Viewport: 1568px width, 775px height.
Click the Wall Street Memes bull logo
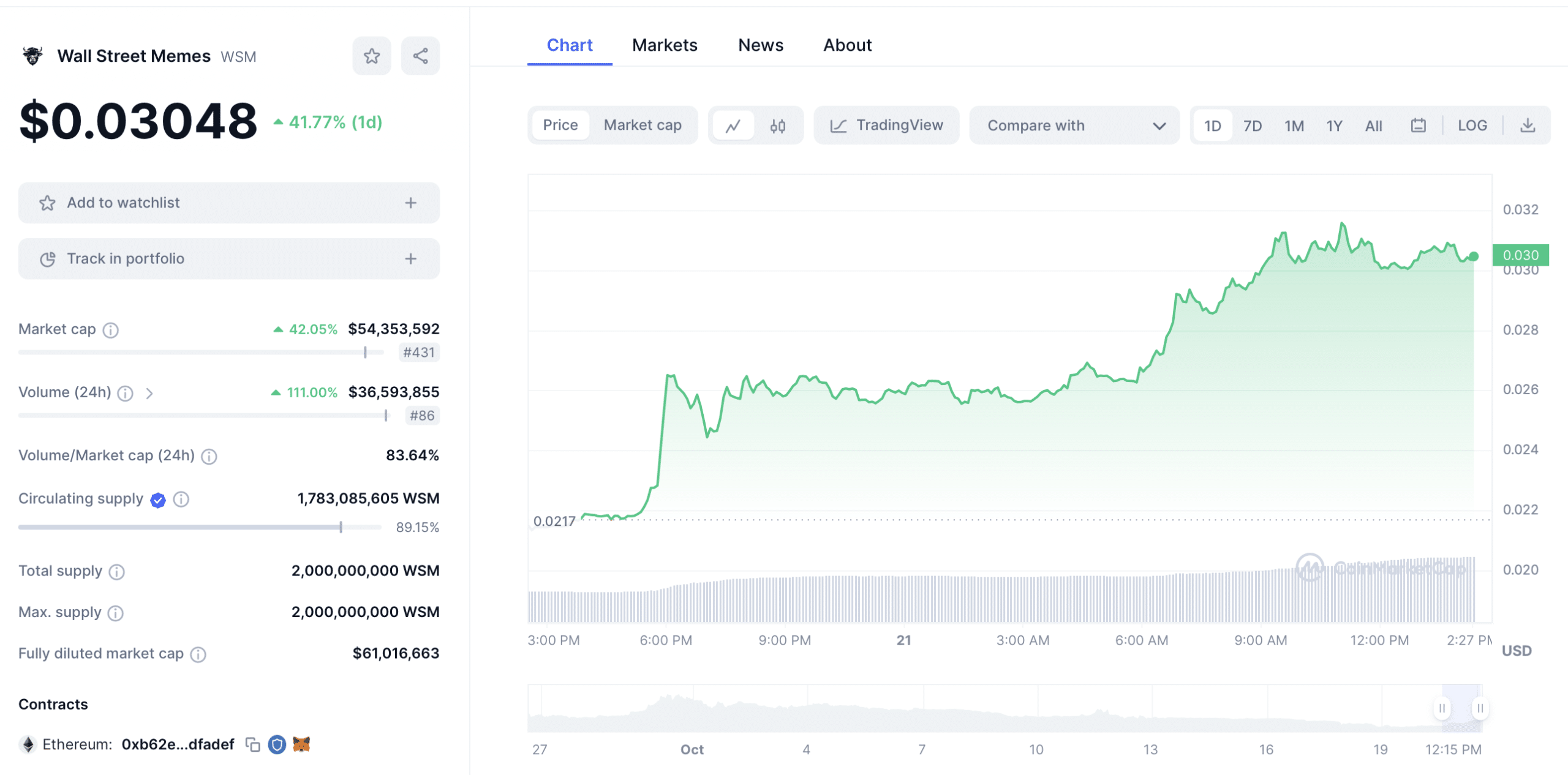tap(32, 56)
